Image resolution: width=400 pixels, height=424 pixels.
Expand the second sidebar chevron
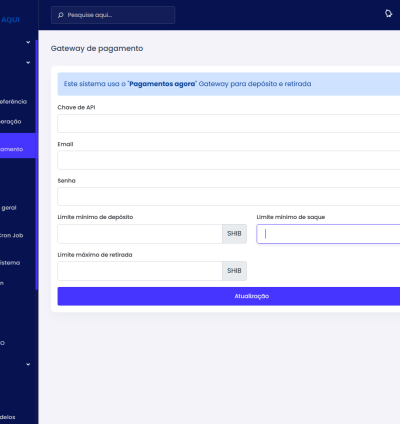tap(28, 62)
